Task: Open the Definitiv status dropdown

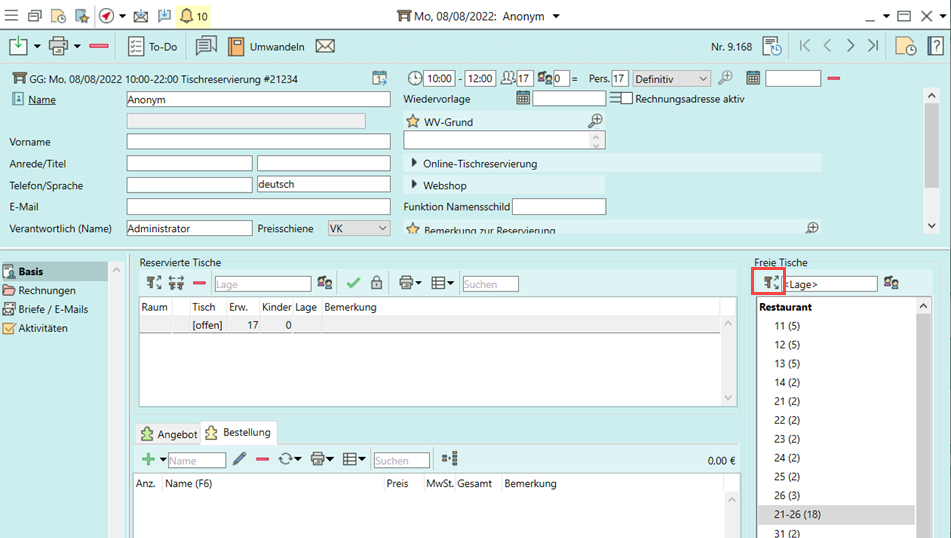Action: [671, 78]
